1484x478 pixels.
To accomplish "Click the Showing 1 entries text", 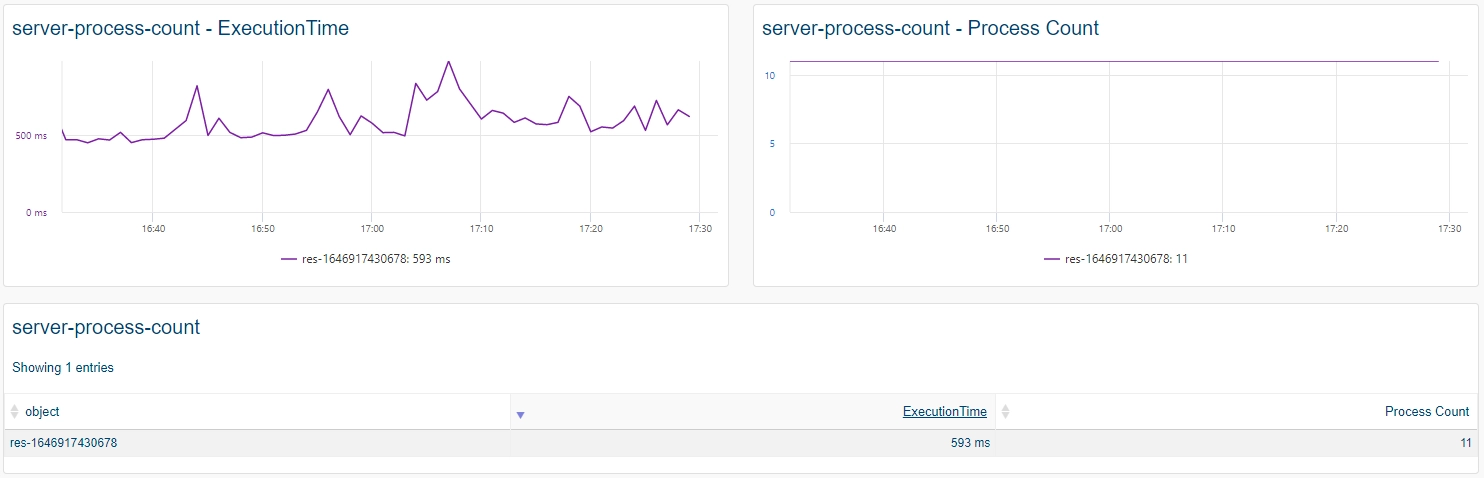I will 63,368.
